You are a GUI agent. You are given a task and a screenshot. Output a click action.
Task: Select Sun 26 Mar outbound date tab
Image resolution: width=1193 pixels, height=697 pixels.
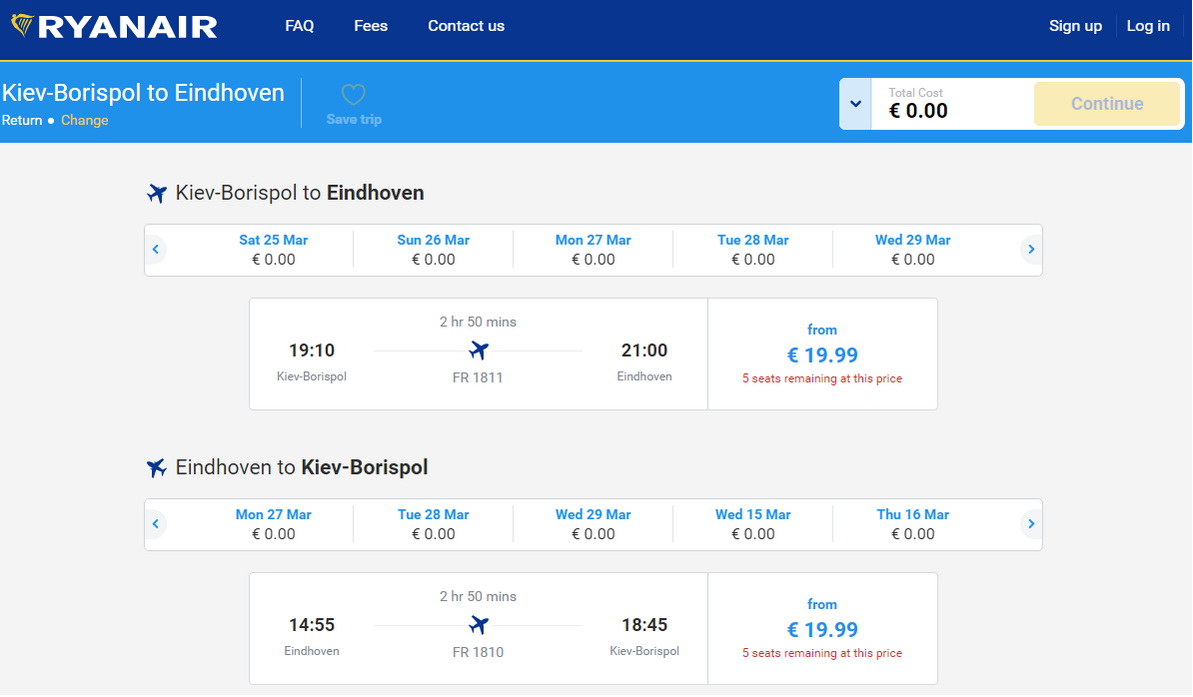(433, 249)
